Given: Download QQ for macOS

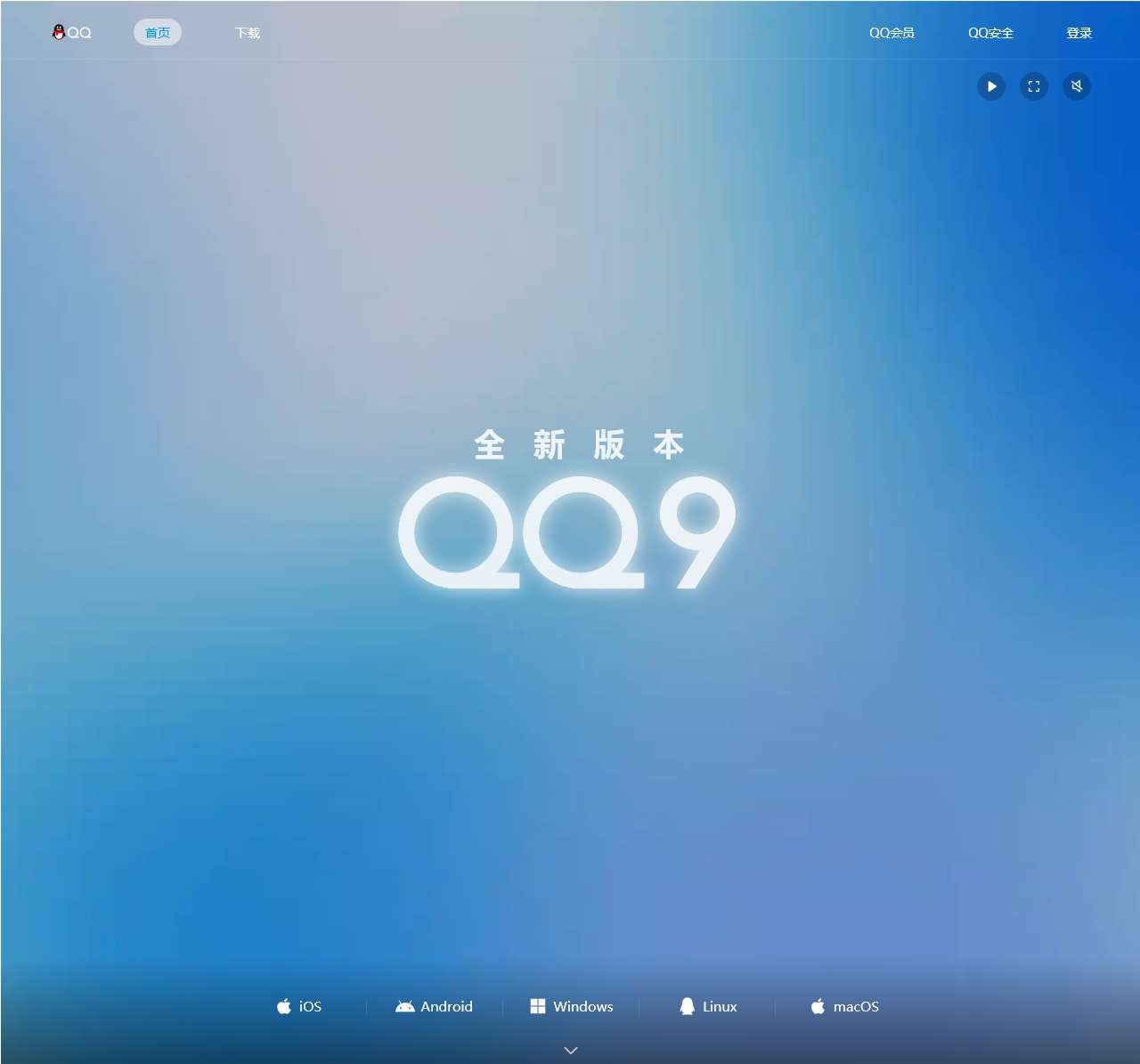Looking at the screenshot, I should (x=844, y=1006).
